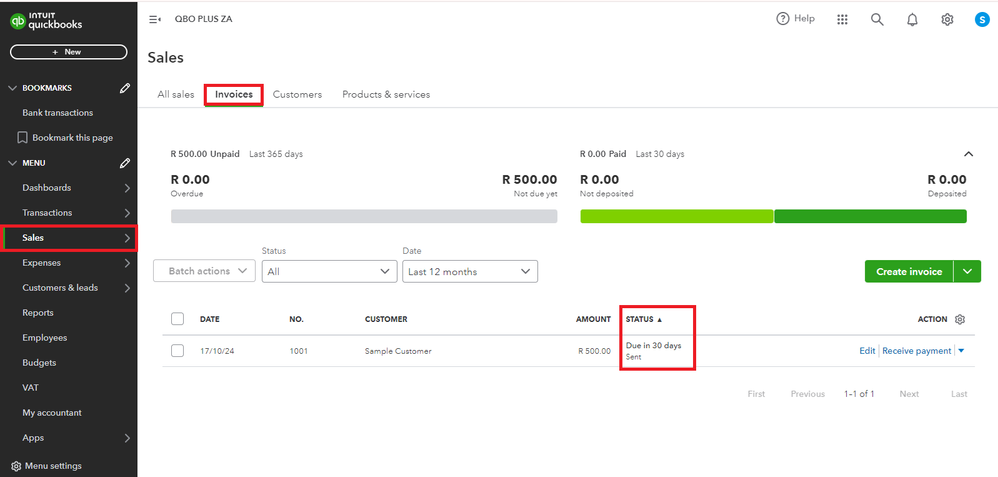The height and width of the screenshot is (477, 998).
Task: Select all invoices with header checkbox
Action: coord(178,319)
